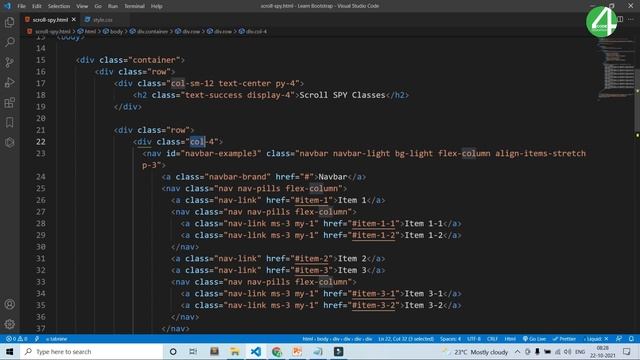
Task: Open the Selection menu
Action: (59, 6)
